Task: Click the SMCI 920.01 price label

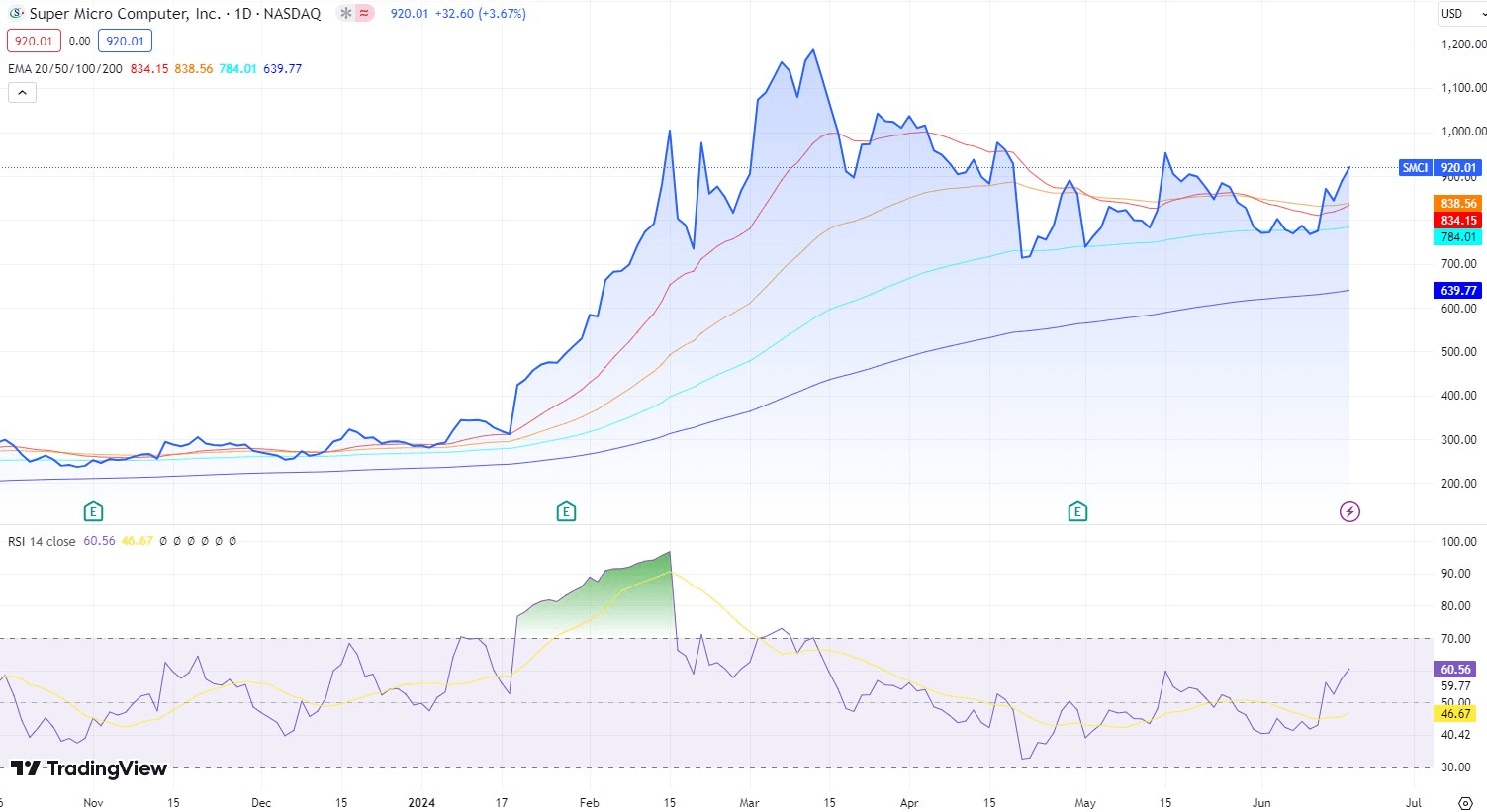Action: tap(1441, 168)
